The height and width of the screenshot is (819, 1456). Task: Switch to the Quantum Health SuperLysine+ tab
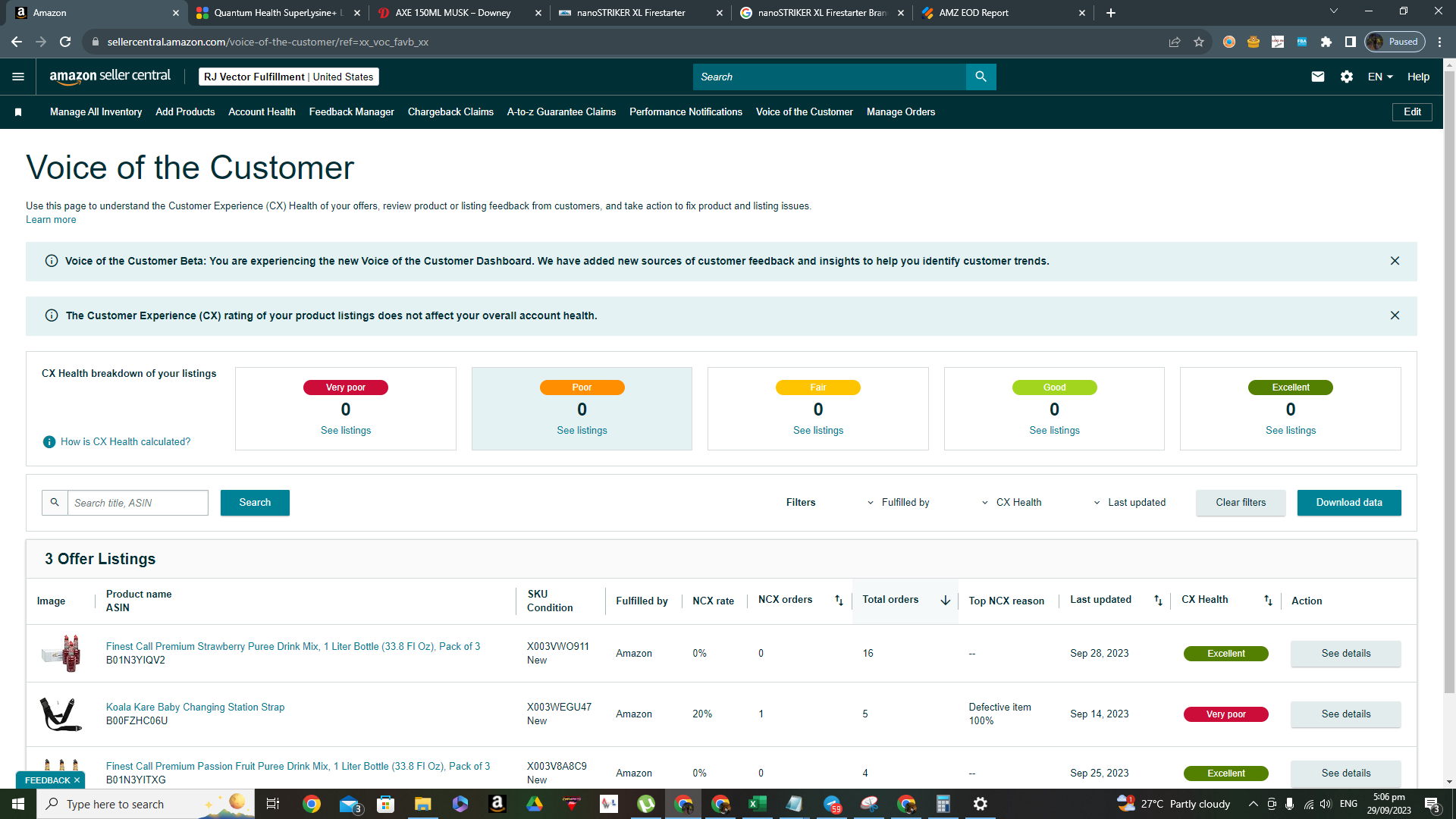[x=277, y=13]
